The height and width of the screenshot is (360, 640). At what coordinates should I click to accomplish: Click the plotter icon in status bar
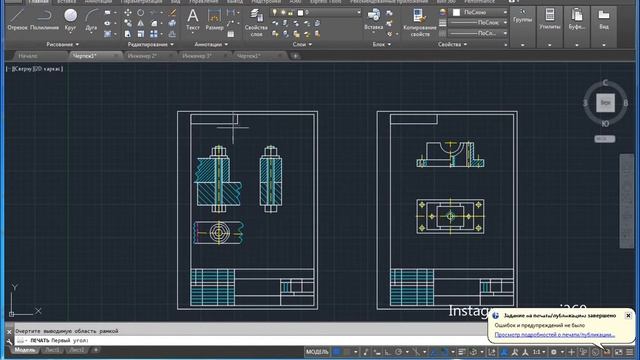tap(607, 352)
